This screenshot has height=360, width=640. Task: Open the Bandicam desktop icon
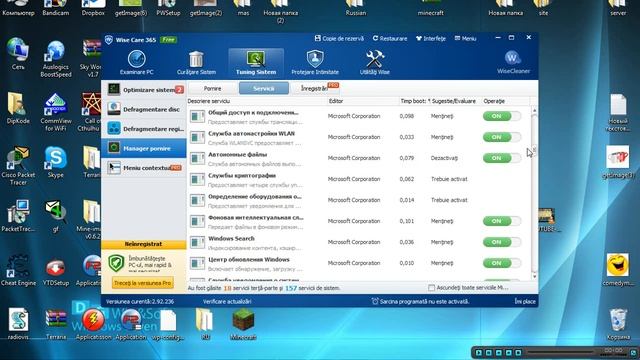[56, 7]
